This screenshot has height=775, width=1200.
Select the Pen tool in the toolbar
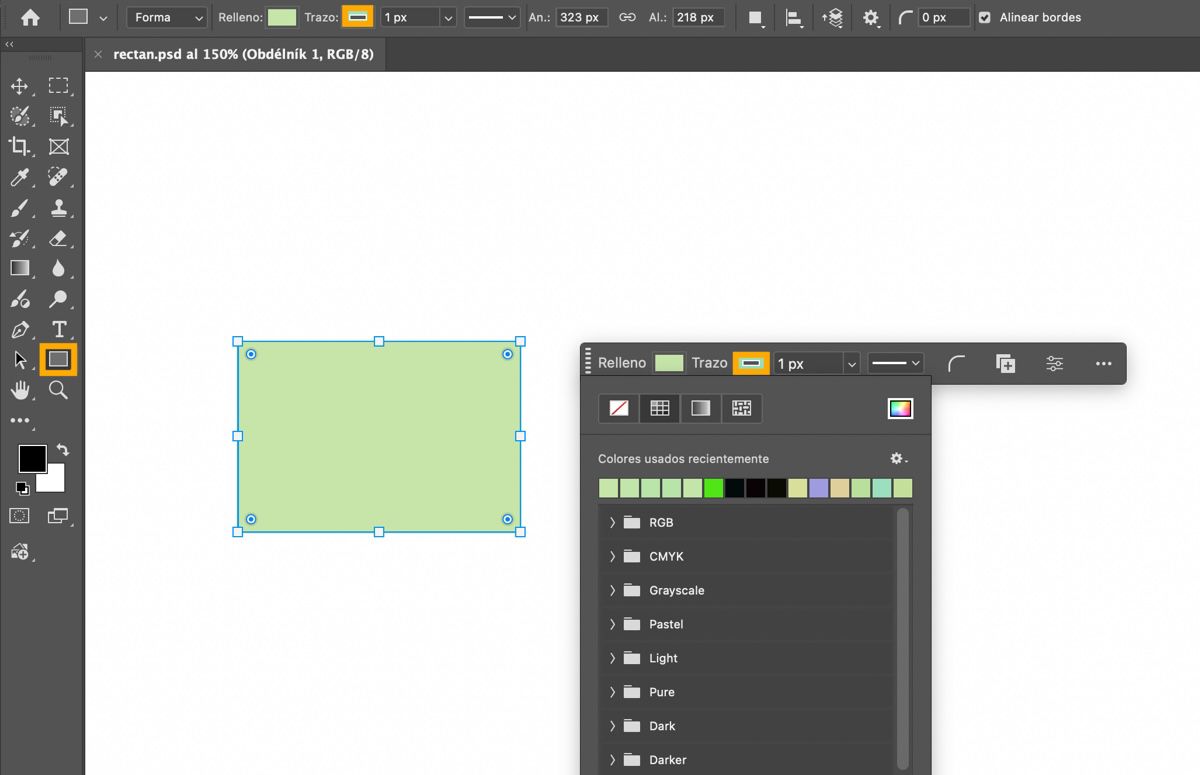pyautogui.click(x=20, y=329)
